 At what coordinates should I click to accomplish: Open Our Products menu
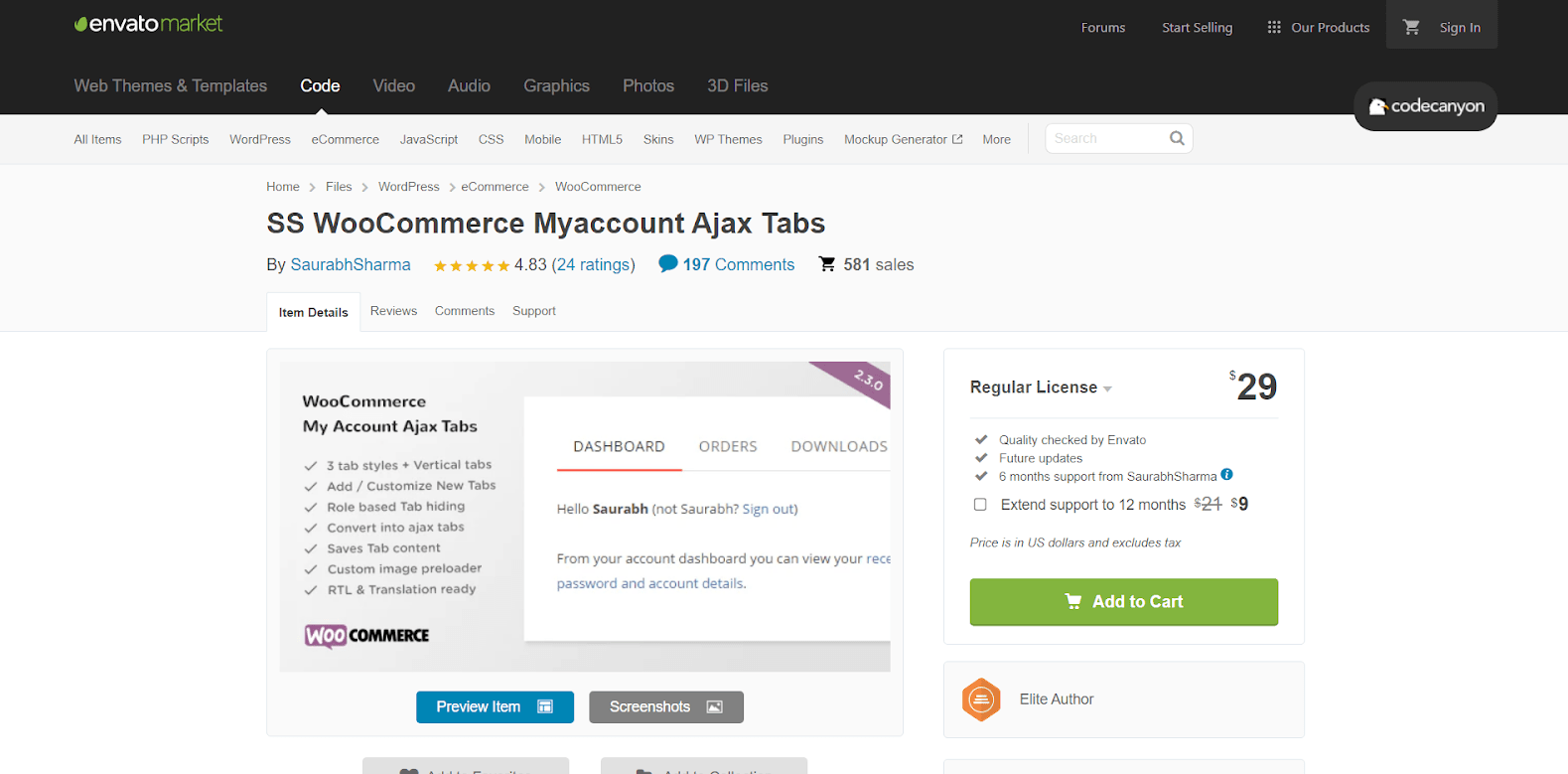(x=1319, y=28)
